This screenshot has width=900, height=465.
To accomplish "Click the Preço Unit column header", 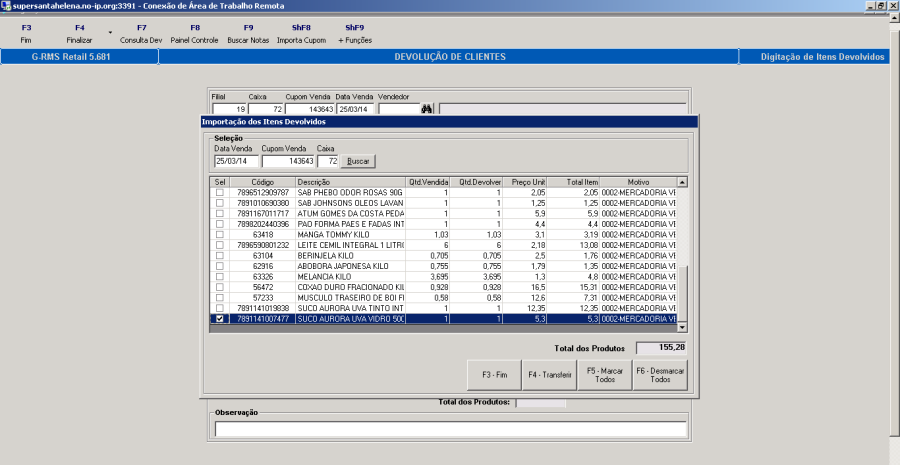I will pyautogui.click(x=527, y=182).
